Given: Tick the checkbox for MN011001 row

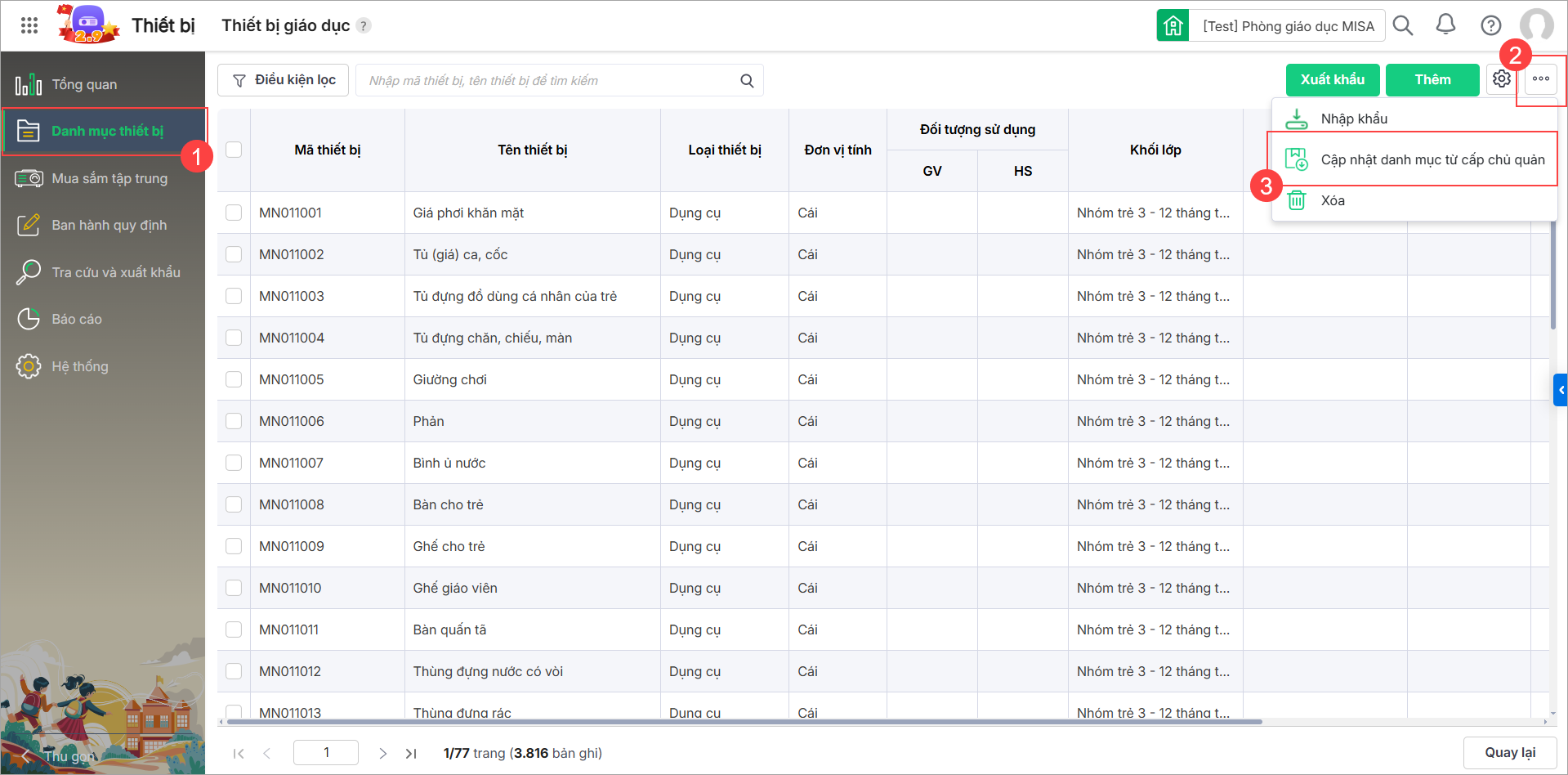Looking at the screenshot, I should tap(234, 213).
